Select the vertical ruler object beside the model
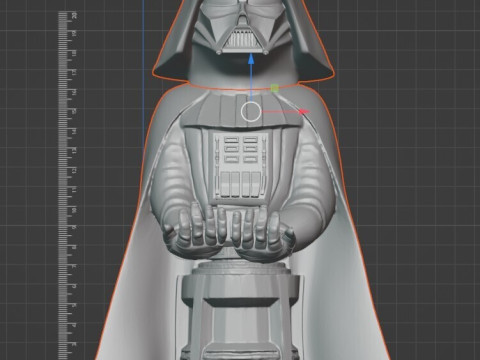The height and width of the screenshot is (360, 480). pyautogui.click(x=67, y=186)
